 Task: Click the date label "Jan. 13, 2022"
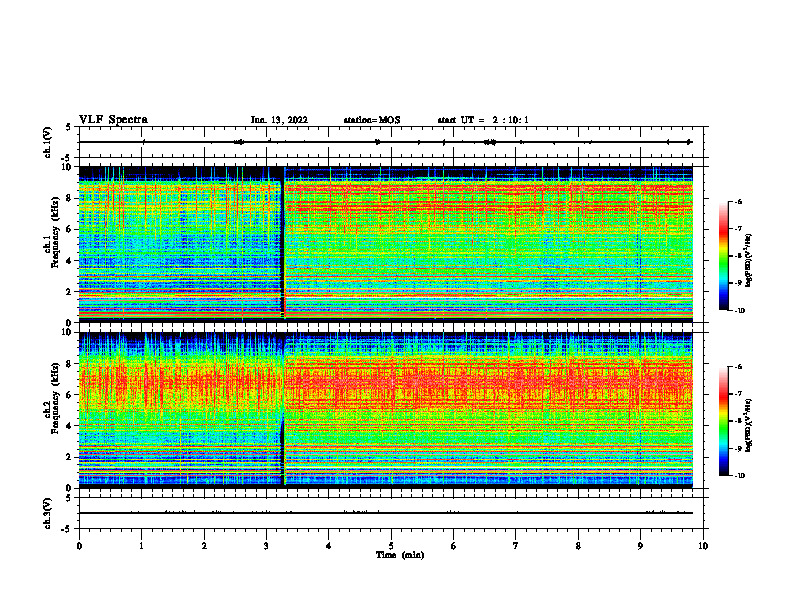pos(279,120)
